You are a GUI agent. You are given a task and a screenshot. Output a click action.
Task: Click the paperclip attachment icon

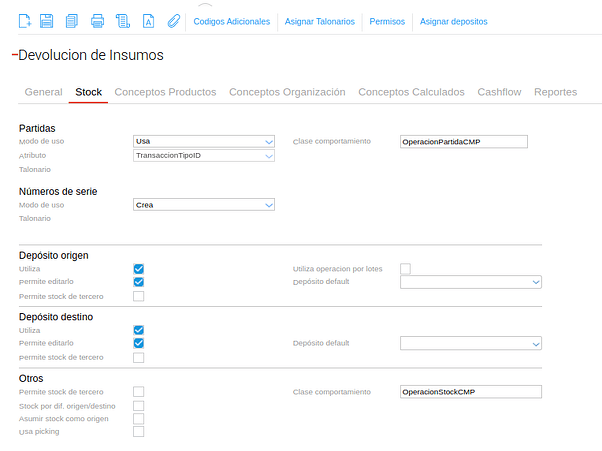(x=173, y=20)
